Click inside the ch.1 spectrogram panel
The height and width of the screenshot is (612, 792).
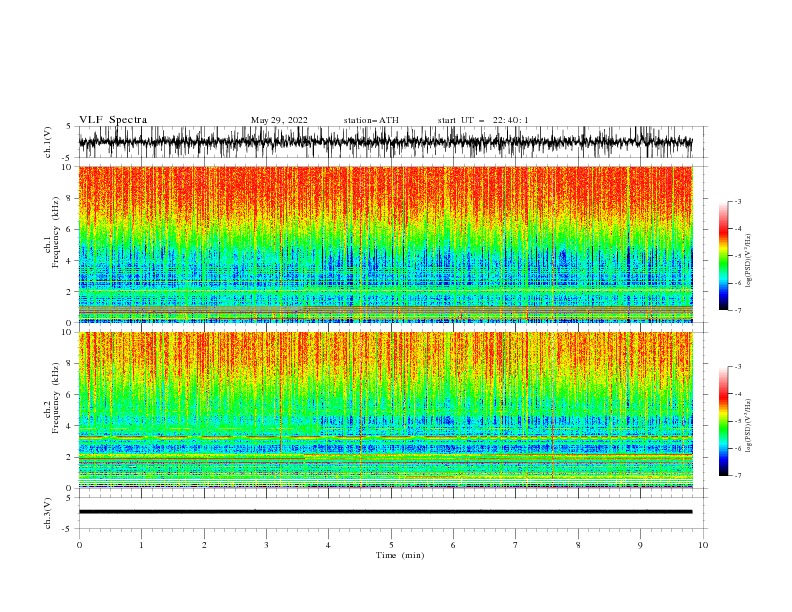point(385,244)
